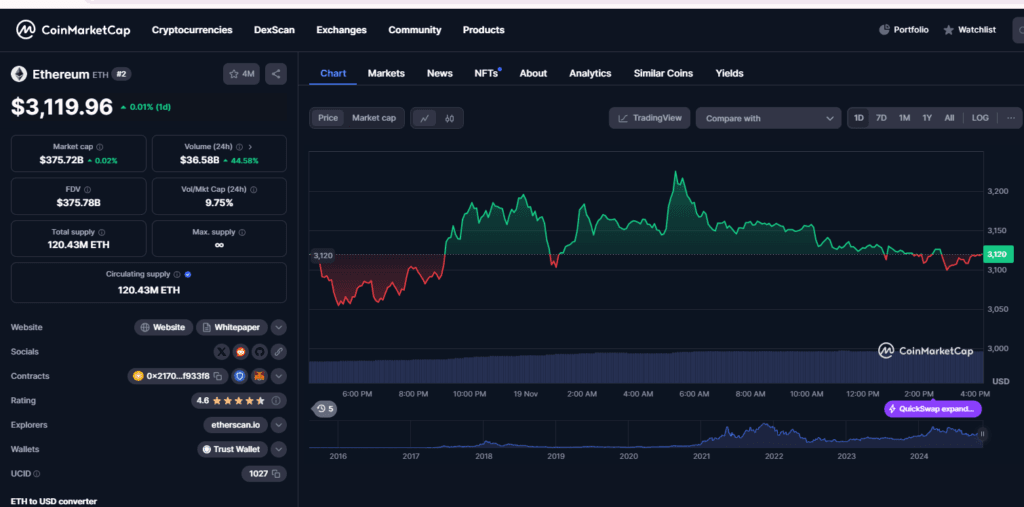Switch chart to Price view
The height and width of the screenshot is (507, 1024).
tap(328, 118)
